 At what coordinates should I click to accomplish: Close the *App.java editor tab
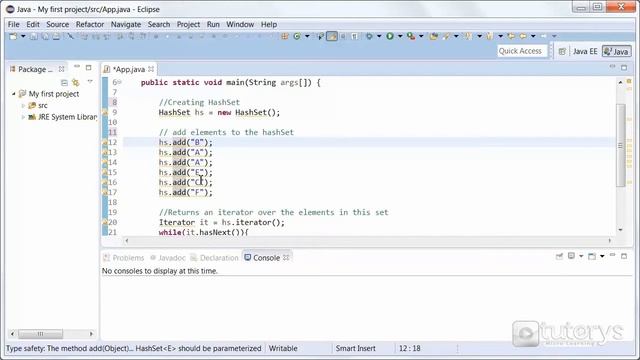click(151, 69)
